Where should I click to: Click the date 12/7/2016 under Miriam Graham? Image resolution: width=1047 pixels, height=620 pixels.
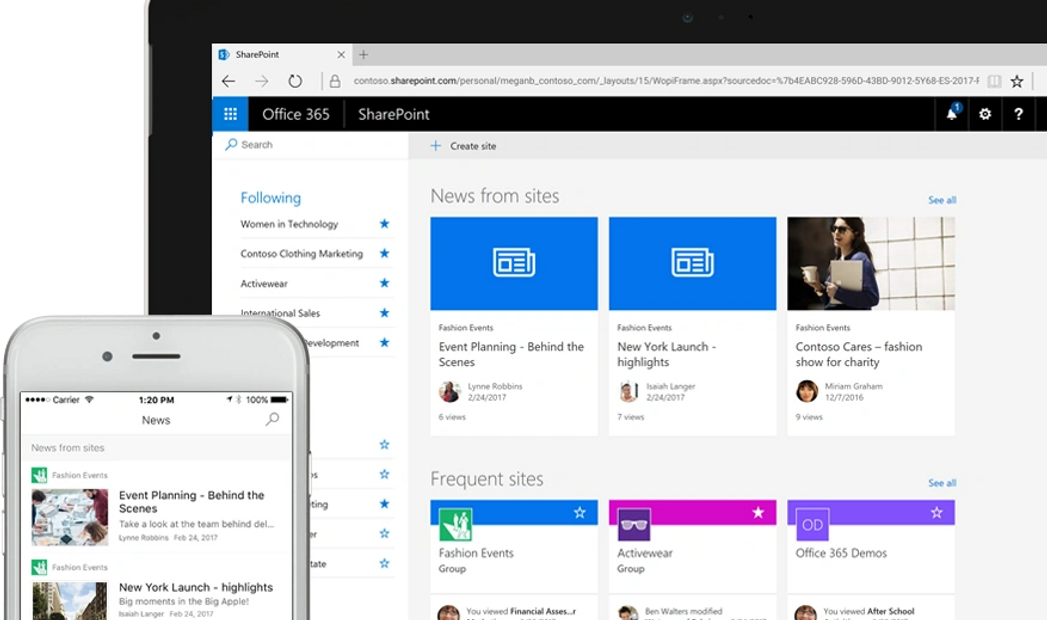click(844, 398)
